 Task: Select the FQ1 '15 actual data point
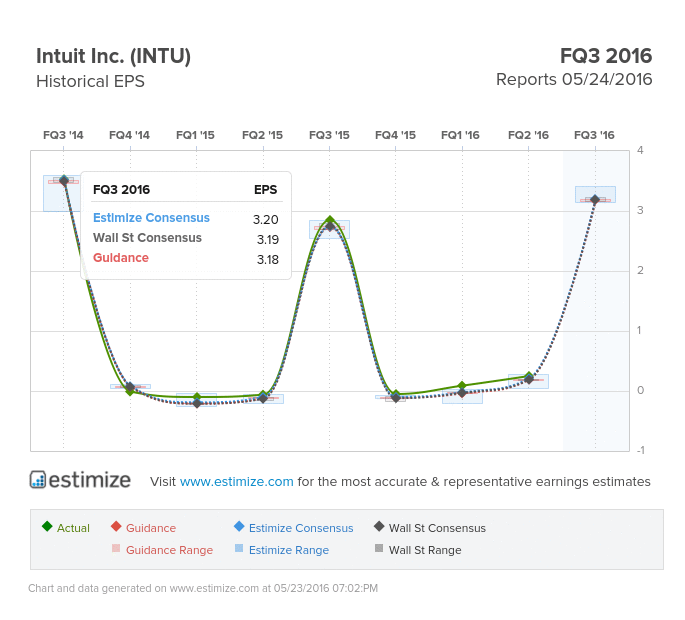197,397
